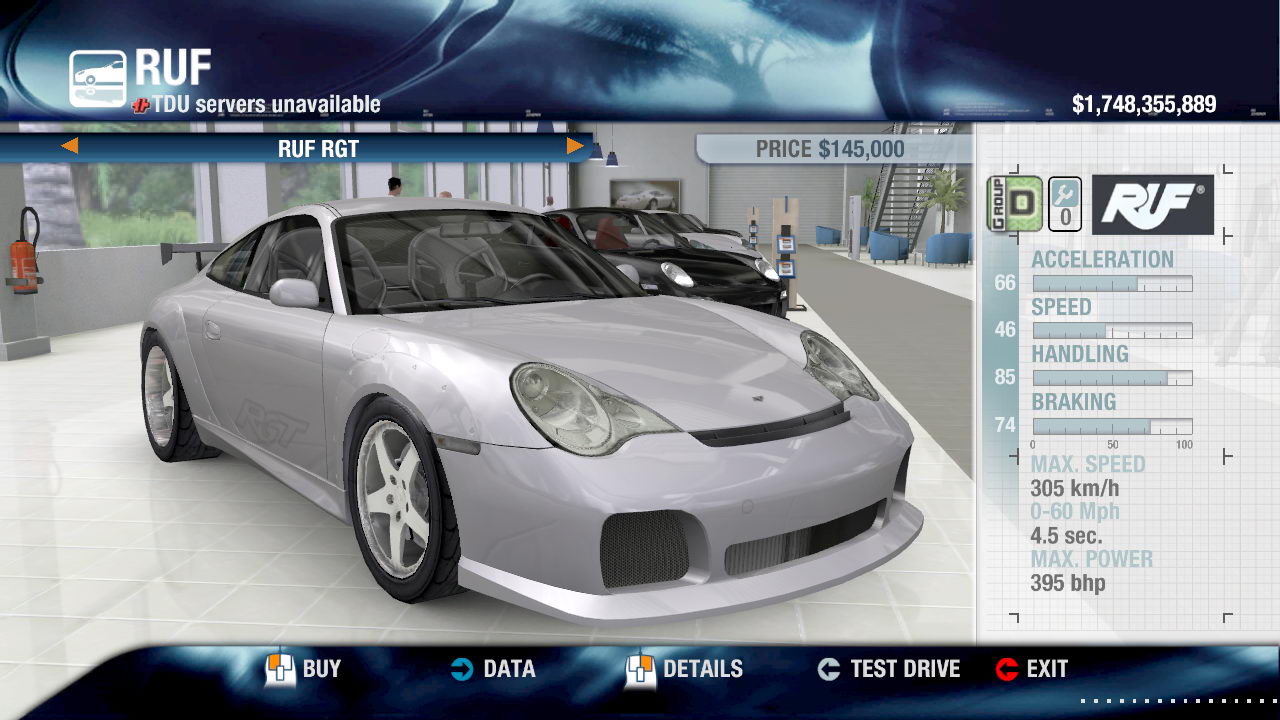Click the RUF brand logo
1280x720 pixels.
coord(1152,205)
